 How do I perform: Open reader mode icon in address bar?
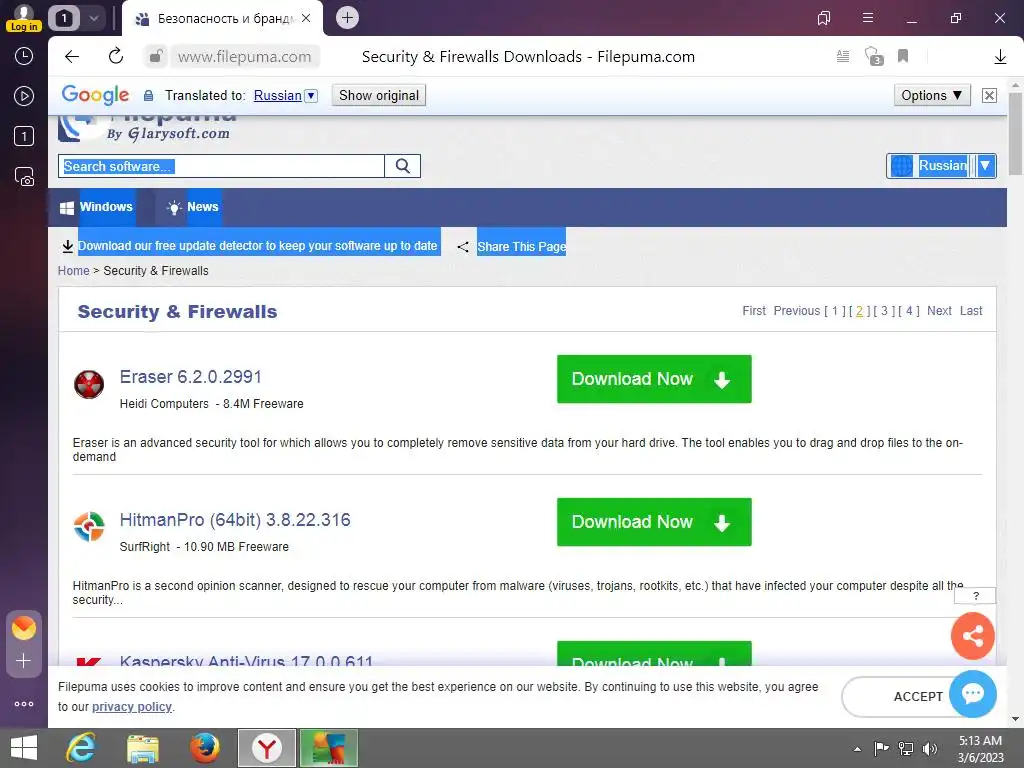tap(843, 56)
